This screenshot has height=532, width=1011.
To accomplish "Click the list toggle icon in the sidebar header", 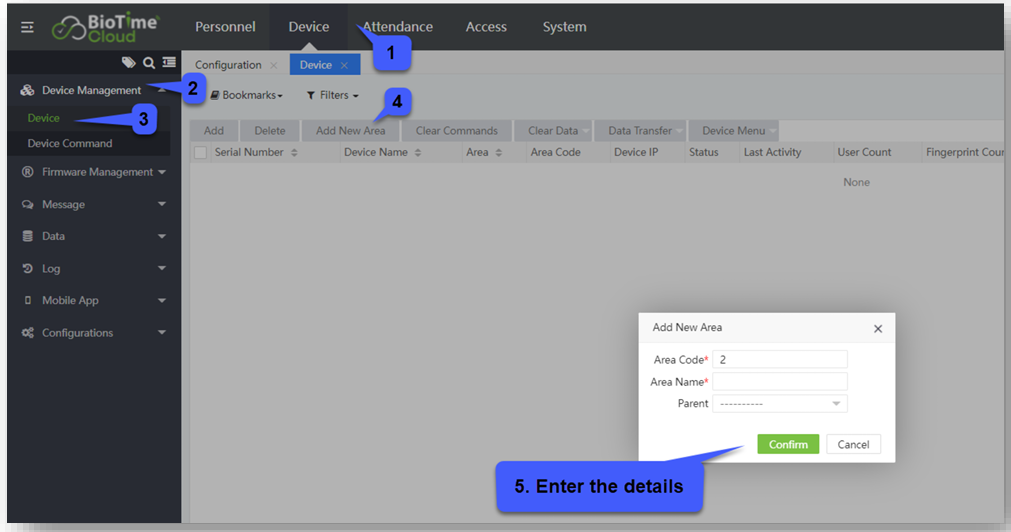I will (x=169, y=63).
